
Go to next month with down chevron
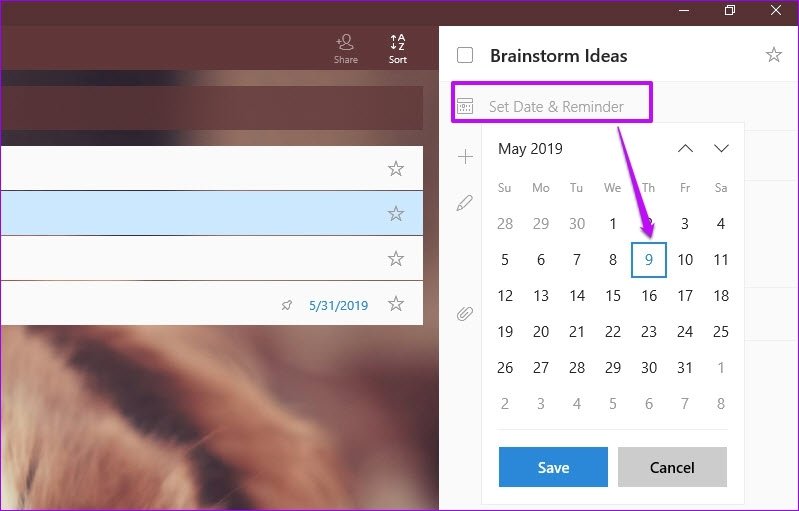[721, 148]
